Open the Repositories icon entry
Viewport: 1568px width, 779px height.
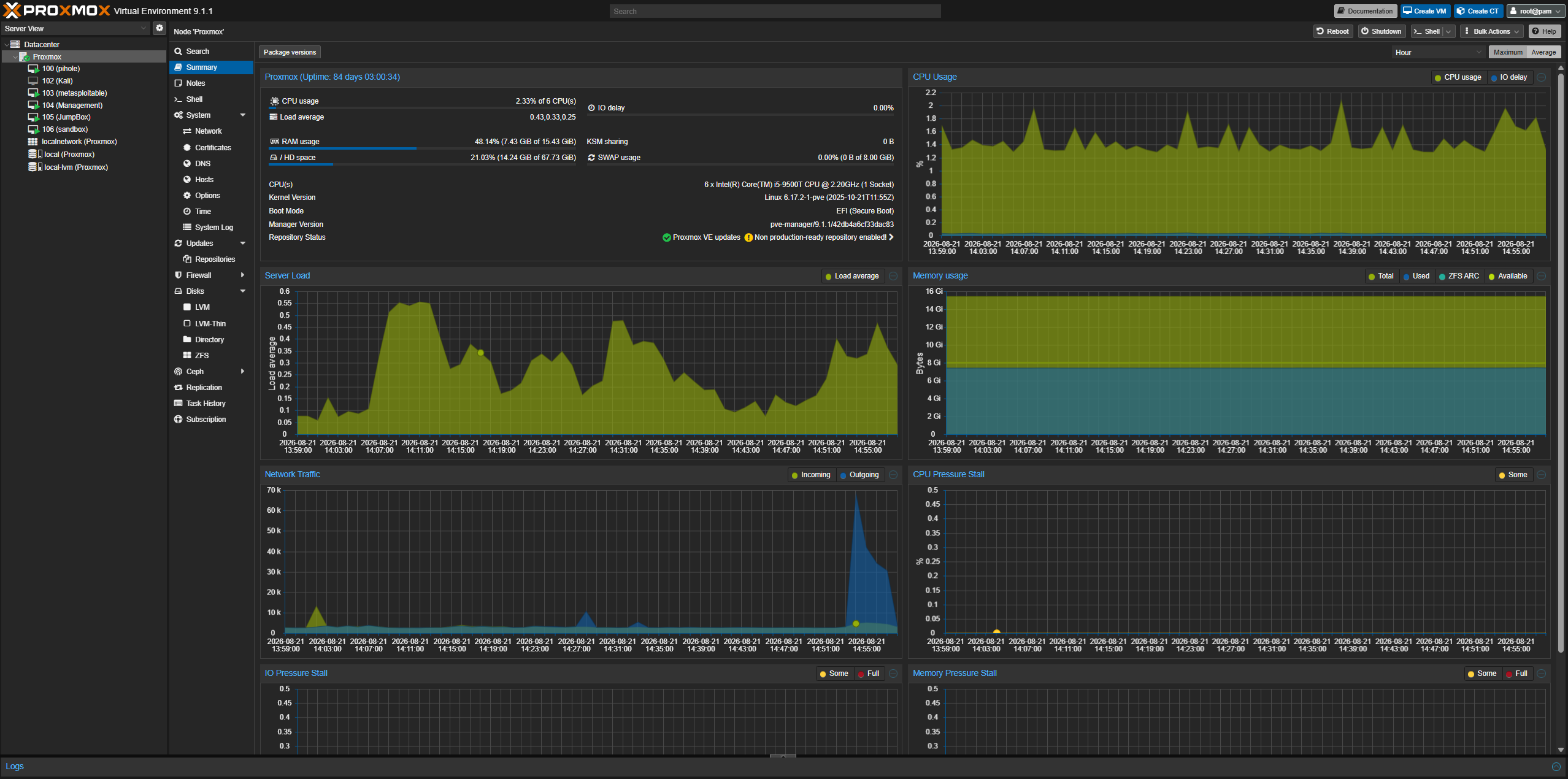pos(187,259)
